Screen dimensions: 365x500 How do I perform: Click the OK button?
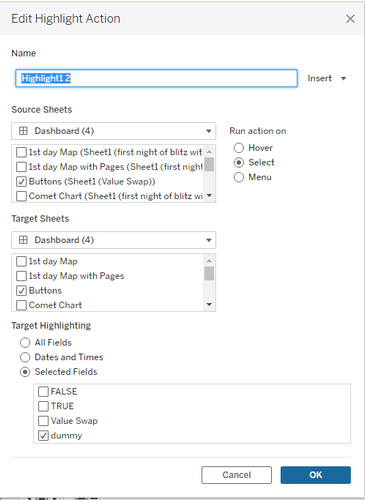point(315,475)
